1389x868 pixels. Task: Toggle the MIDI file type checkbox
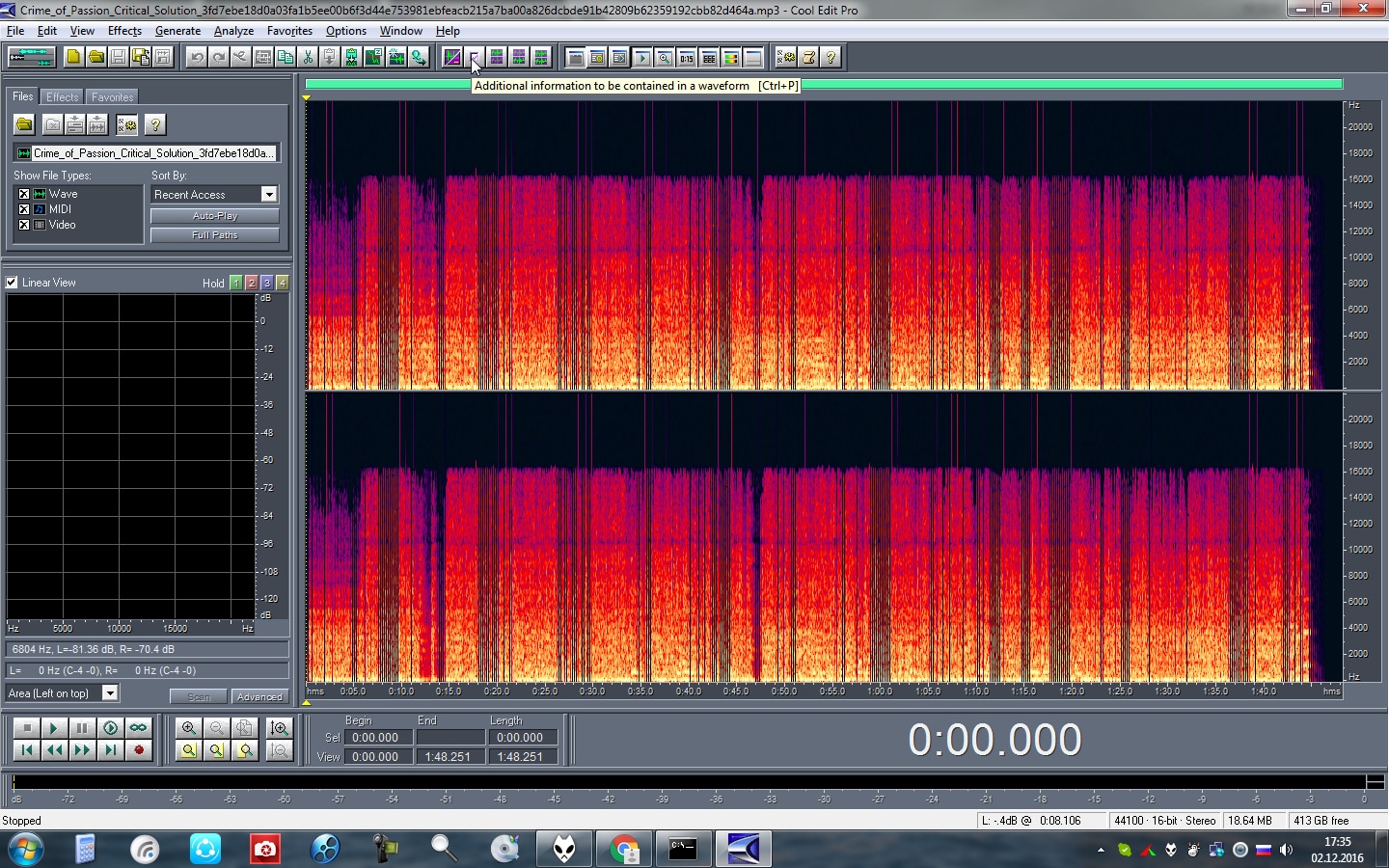[x=24, y=209]
